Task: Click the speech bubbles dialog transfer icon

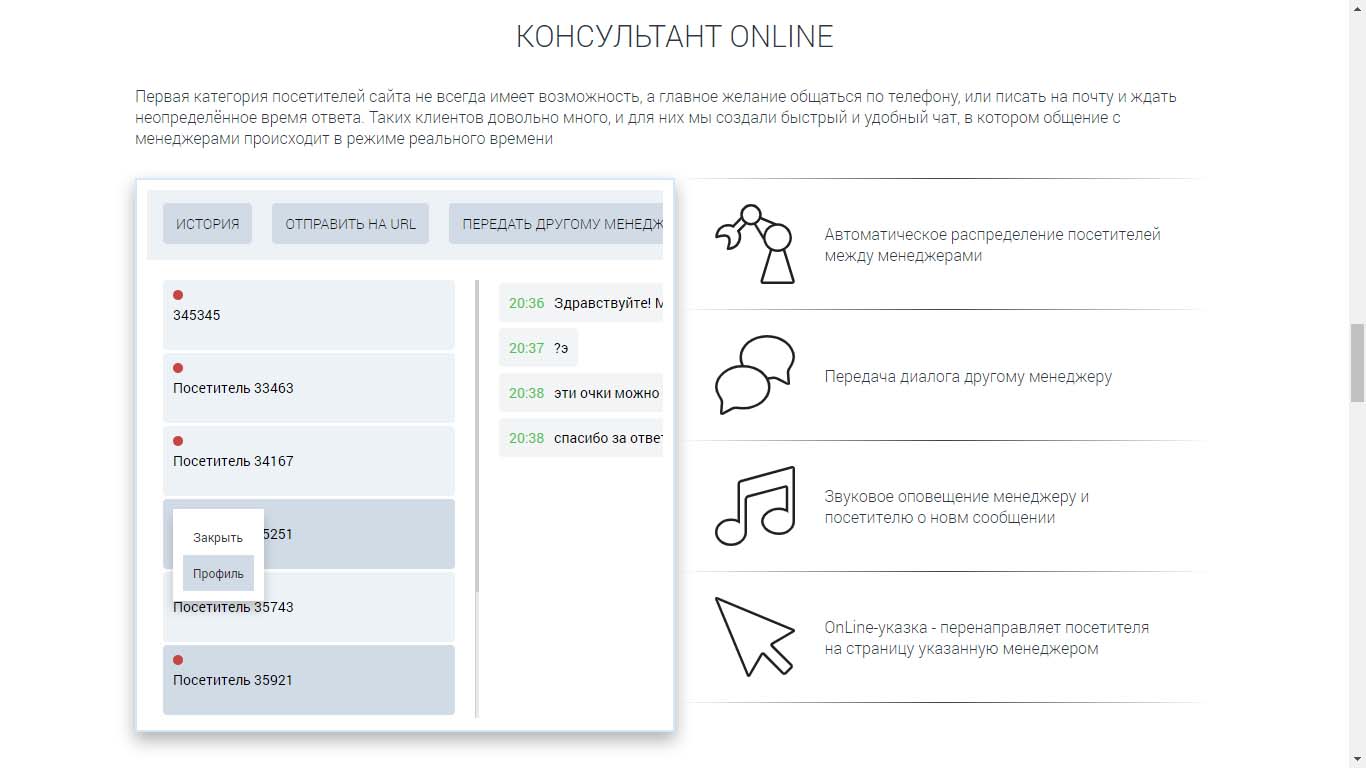Action: click(755, 375)
